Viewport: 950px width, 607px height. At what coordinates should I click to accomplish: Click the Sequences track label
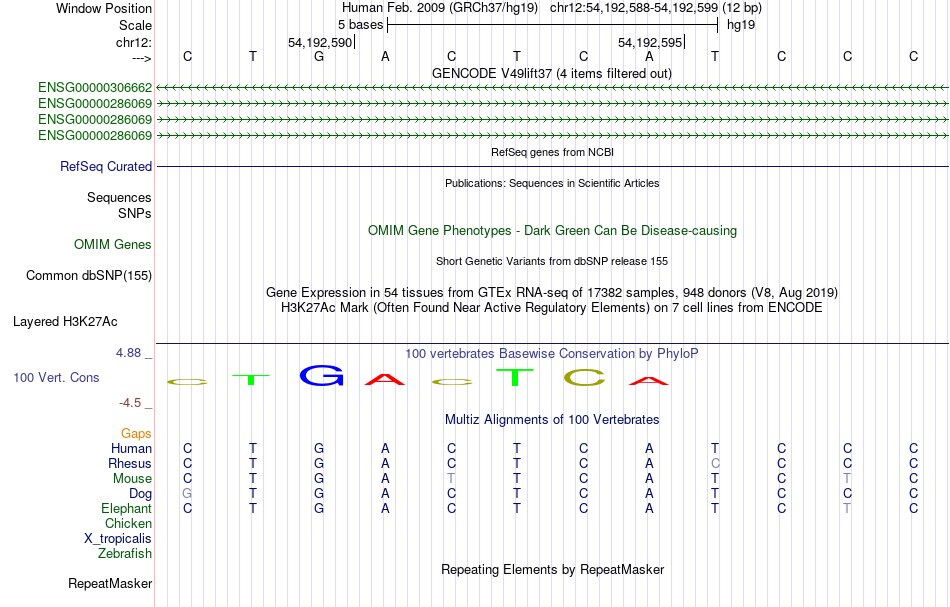119,197
